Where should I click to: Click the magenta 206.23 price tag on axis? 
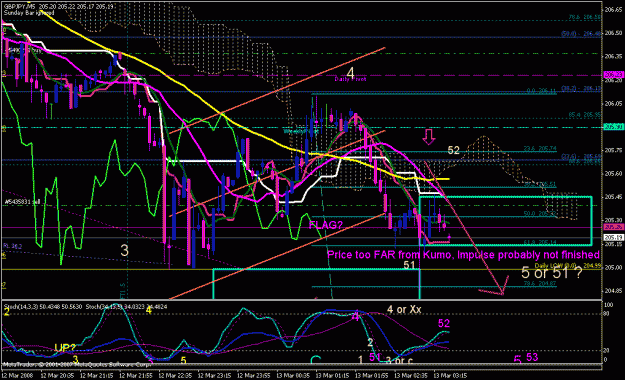tap(614, 75)
